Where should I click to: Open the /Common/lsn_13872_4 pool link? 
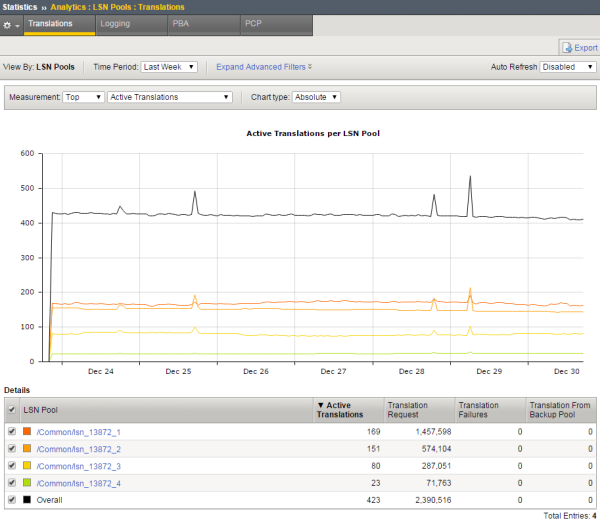click(78, 482)
